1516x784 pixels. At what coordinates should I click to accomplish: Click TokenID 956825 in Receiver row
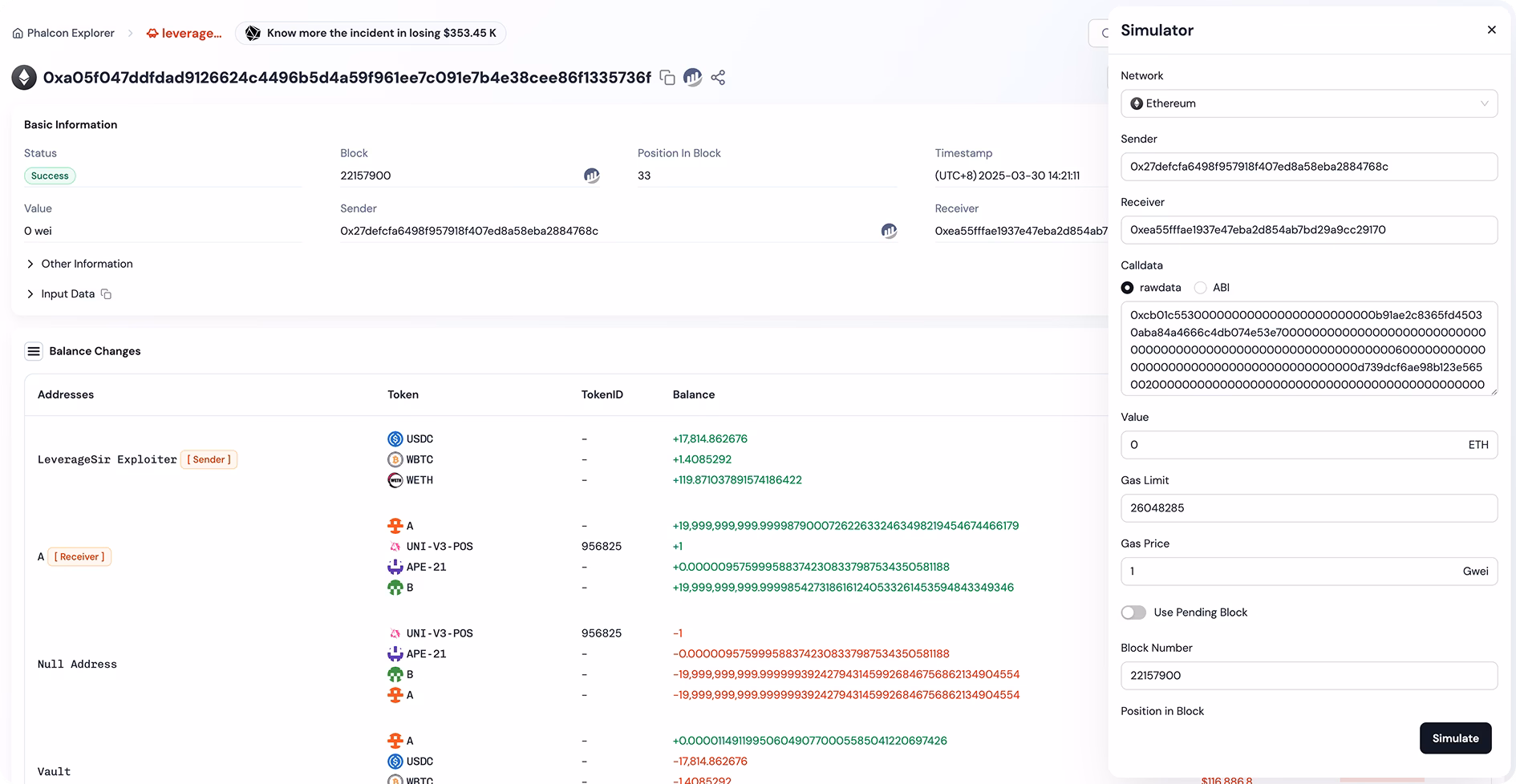click(x=602, y=547)
